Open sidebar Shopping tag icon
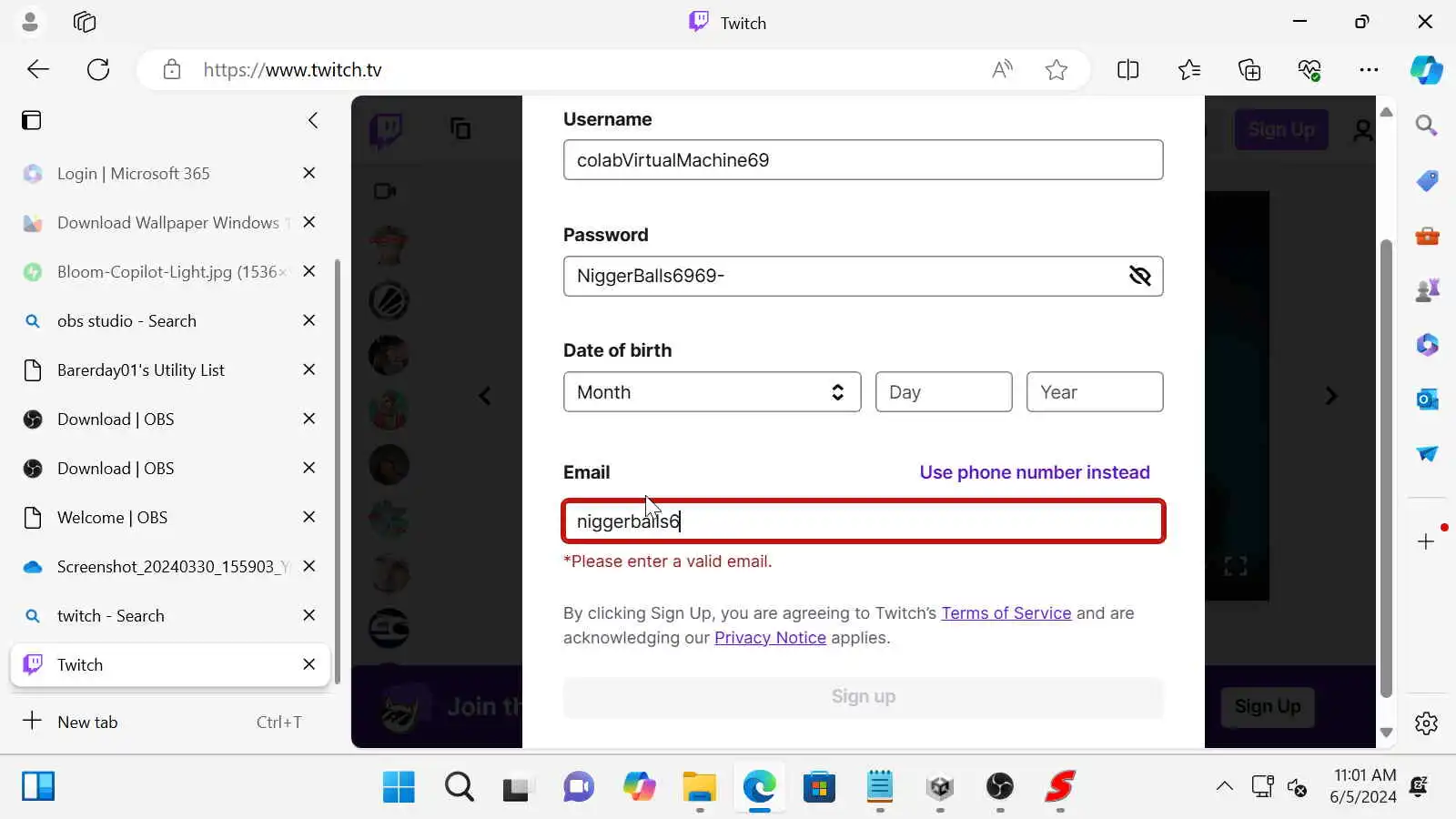The width and height of the screenshot is (1456, 819). 1426,180
